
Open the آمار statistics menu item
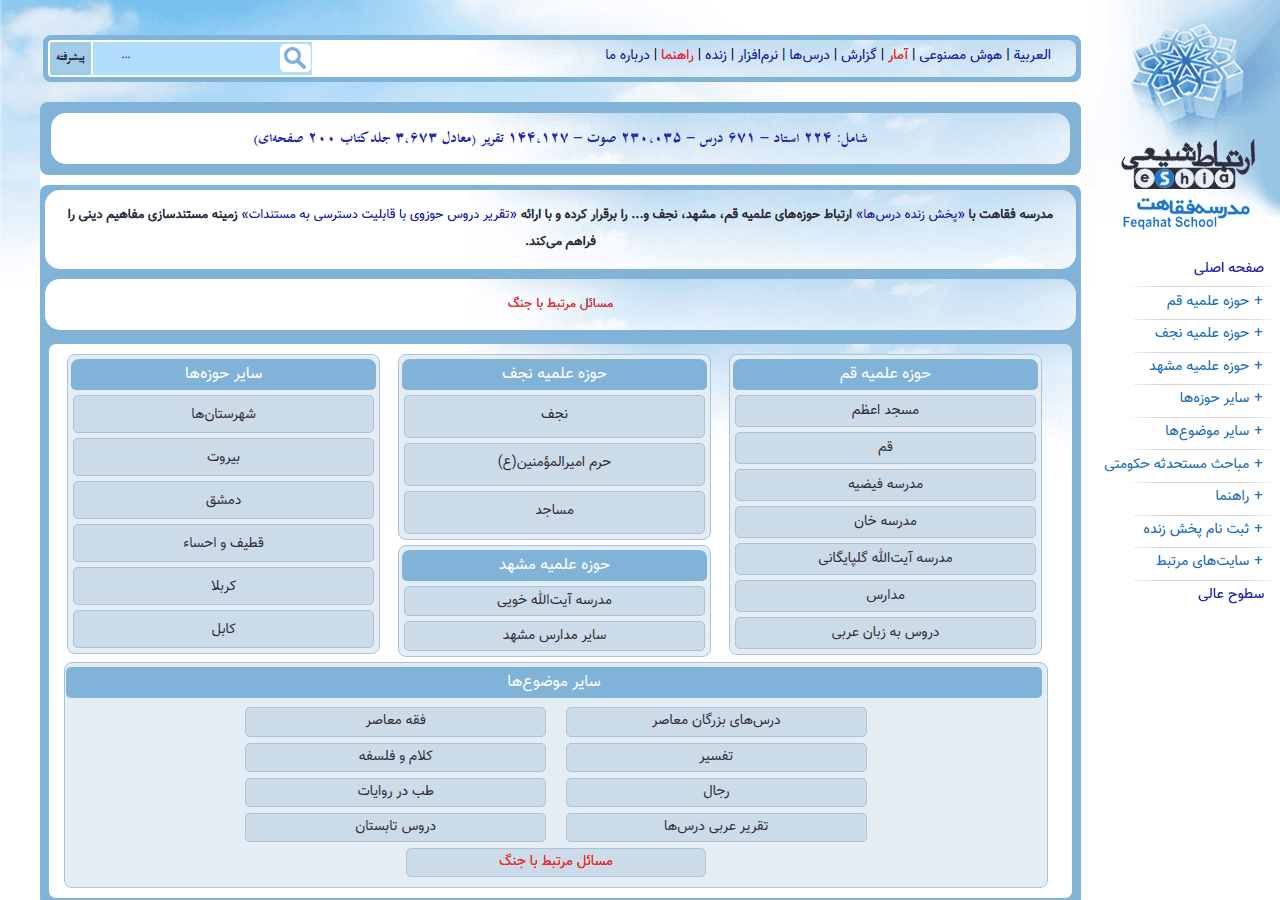click(x=898, y=55)
